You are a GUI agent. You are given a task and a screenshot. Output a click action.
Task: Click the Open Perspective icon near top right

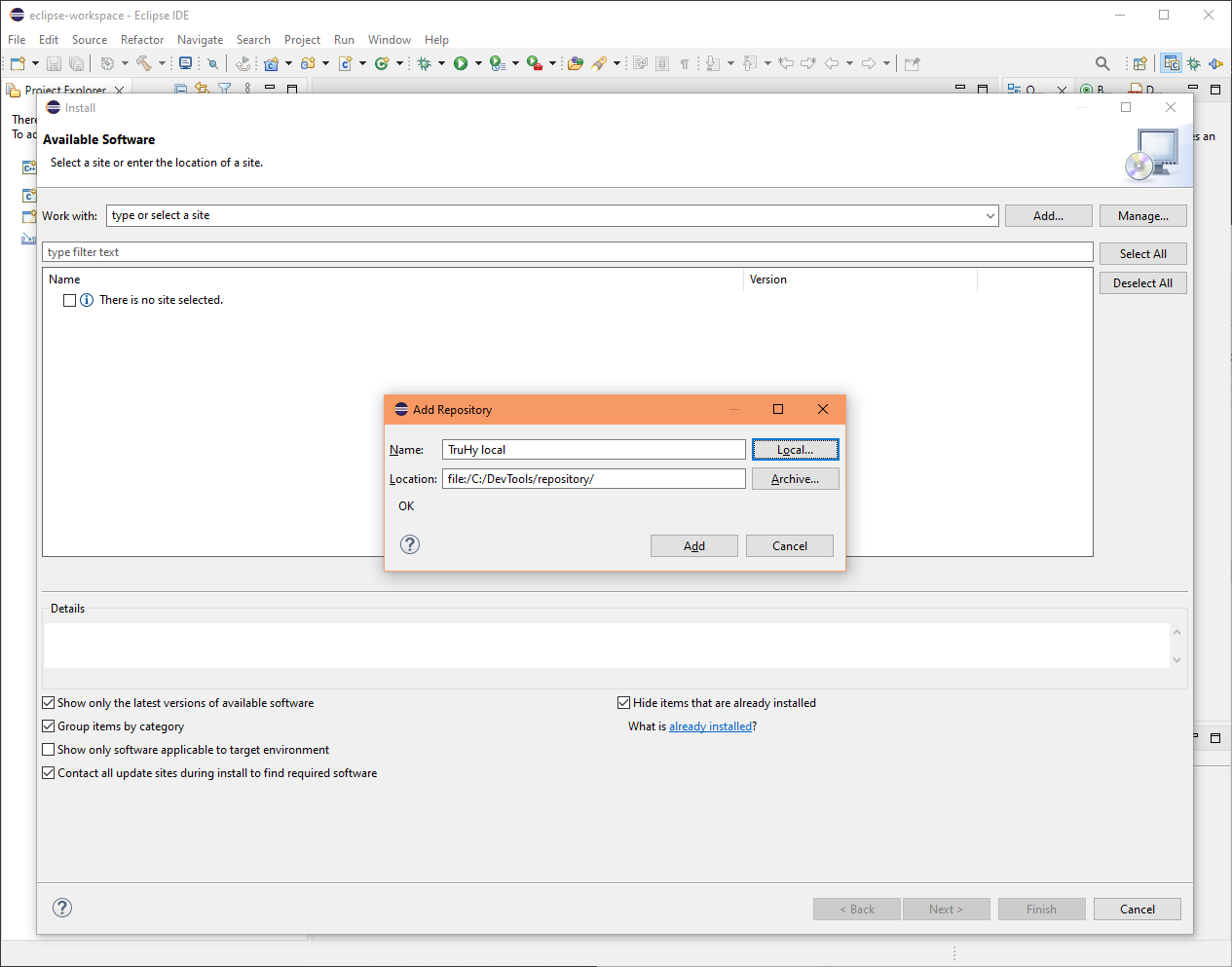point(1139,63)
